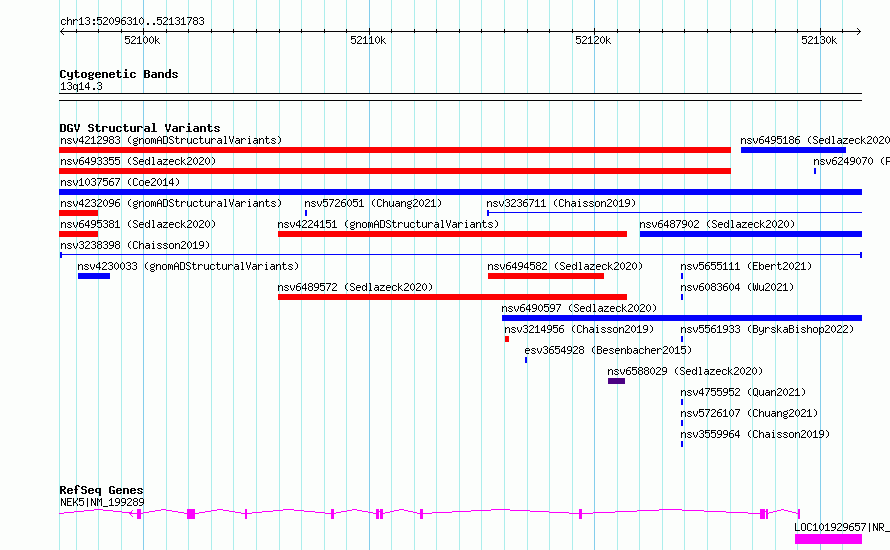Viewport: 890px width, 550px height.
Task: Click the magenta LOC101929657 gene bar
Action: click(828, 539)
